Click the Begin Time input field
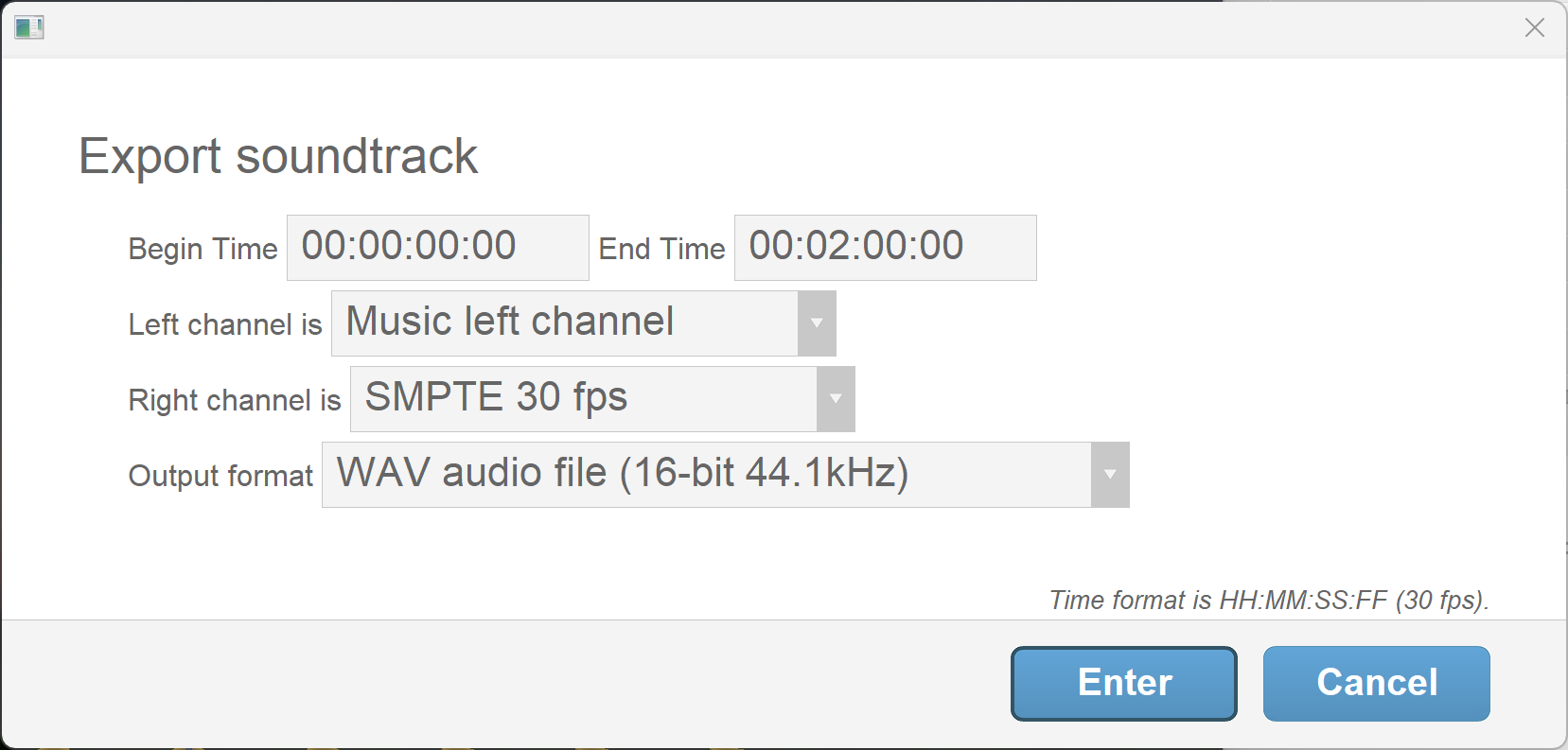Viewport: 1568px width, 750px height. click(x=436, y=247)
